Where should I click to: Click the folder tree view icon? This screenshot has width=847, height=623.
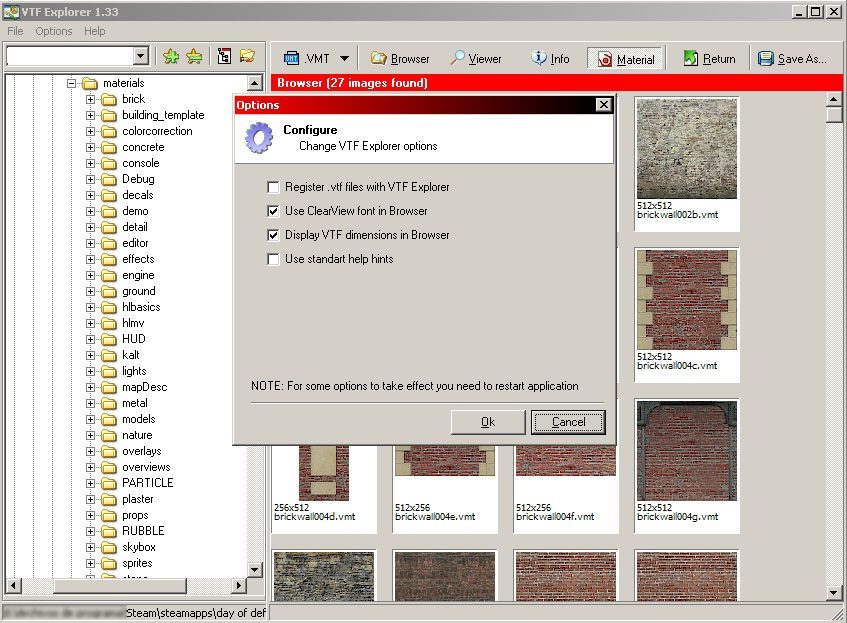coord(224,56)
